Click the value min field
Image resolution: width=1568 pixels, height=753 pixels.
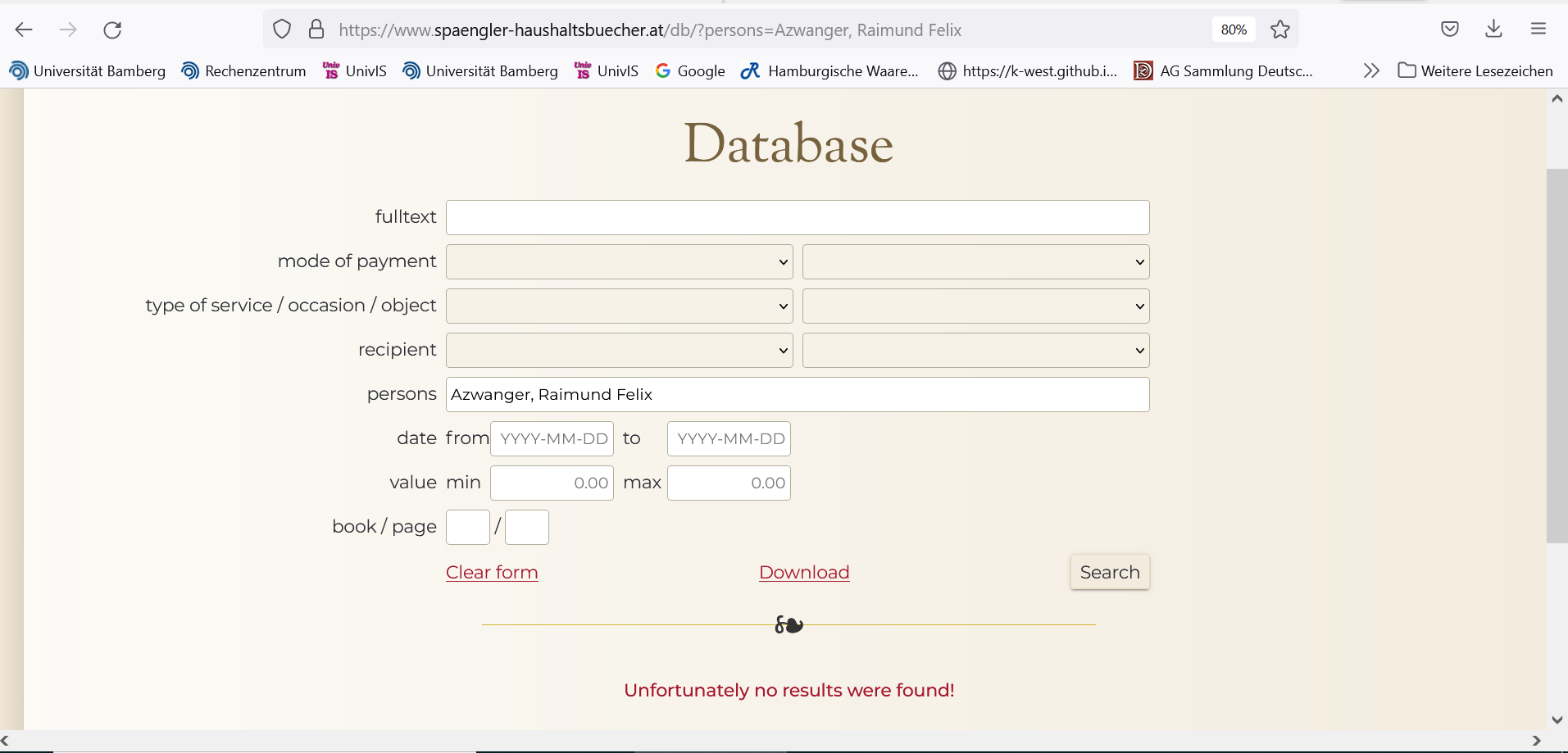(552, 483)
